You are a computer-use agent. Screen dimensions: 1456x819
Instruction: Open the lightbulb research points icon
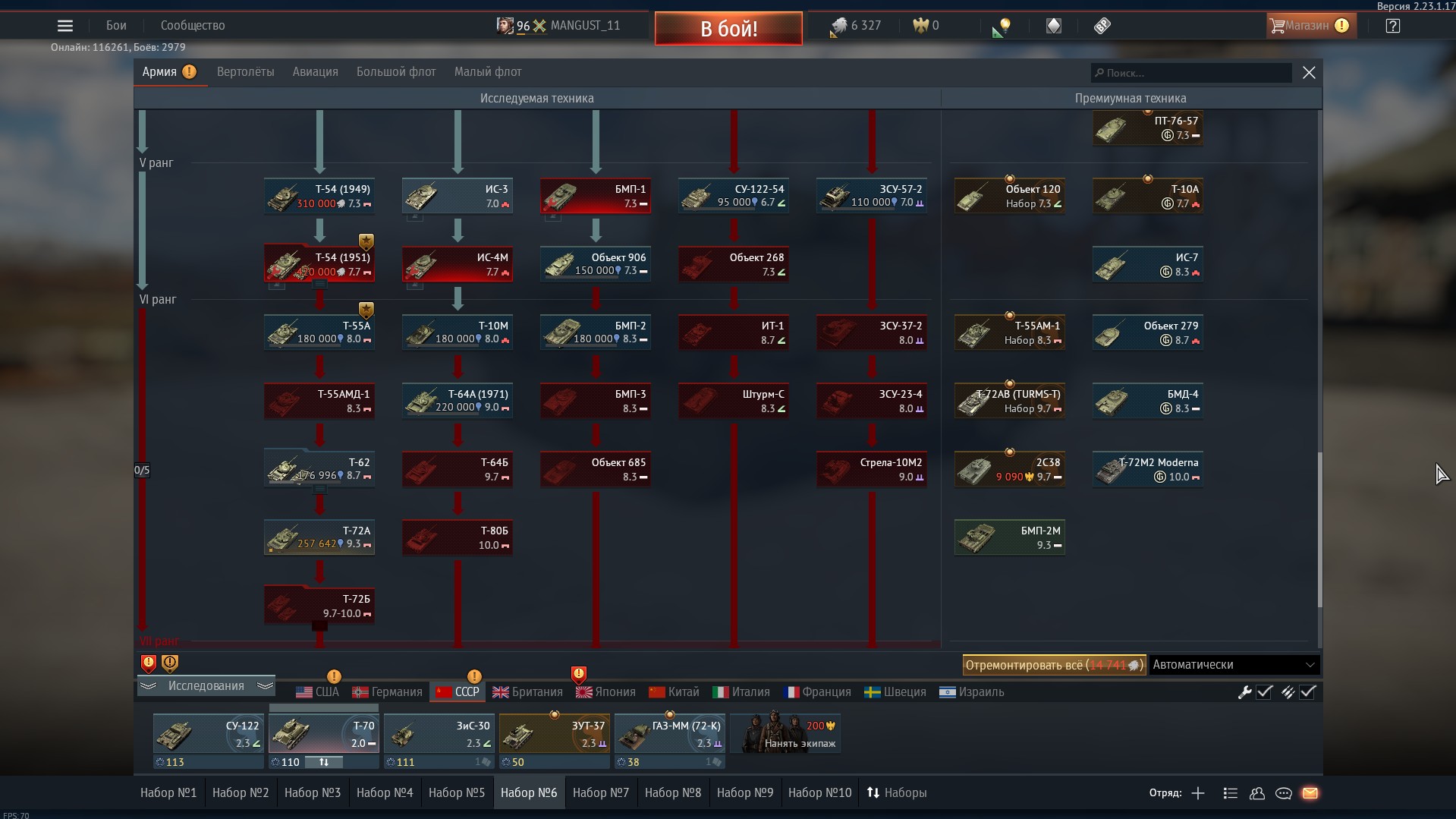pos(1002,27)
